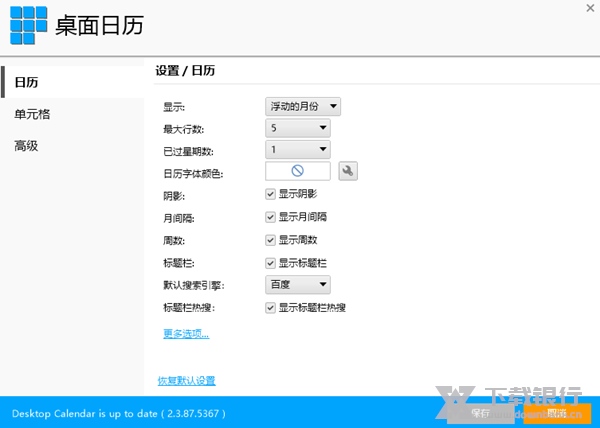Disable the 显示标题栏 checkbox
600x428 pixels.
click(271, 263)
